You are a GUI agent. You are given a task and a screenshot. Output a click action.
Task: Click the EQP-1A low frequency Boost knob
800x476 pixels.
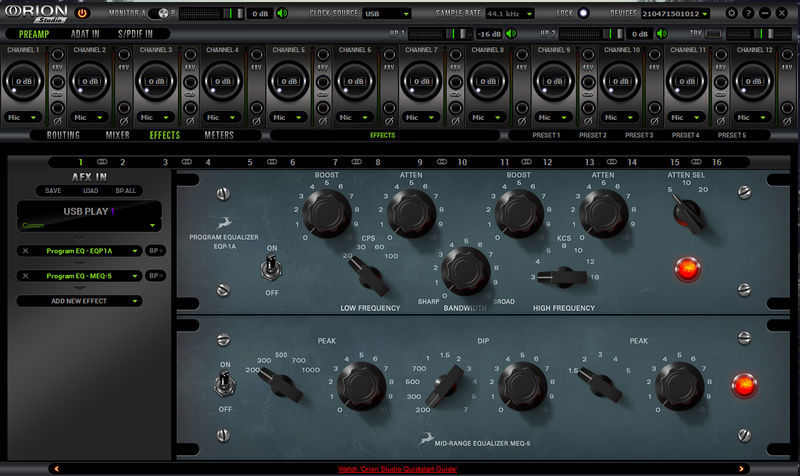(x=327, y=213)
